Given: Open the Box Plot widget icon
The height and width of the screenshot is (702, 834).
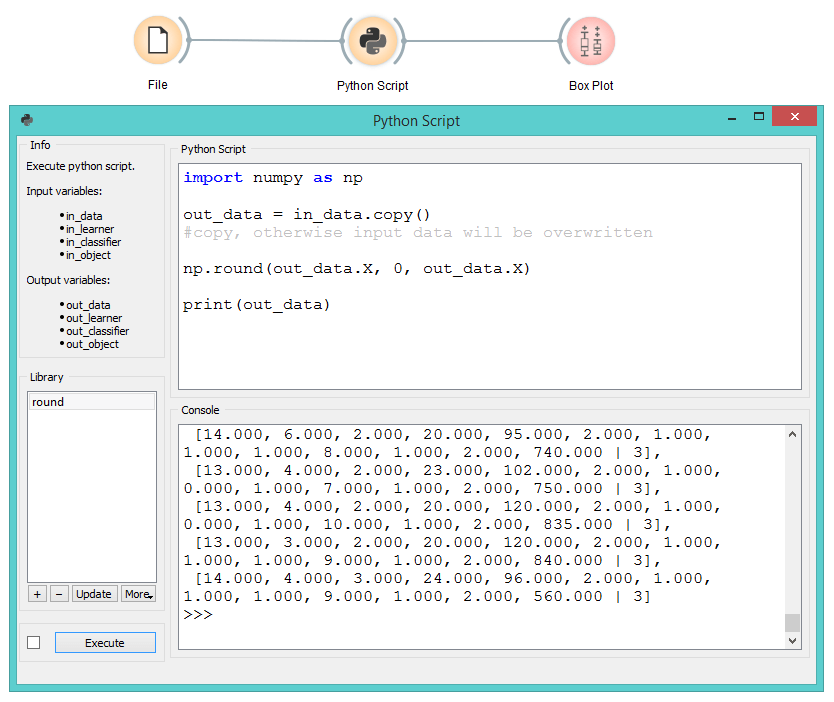Looking at the screenshot, I should 590,41.
